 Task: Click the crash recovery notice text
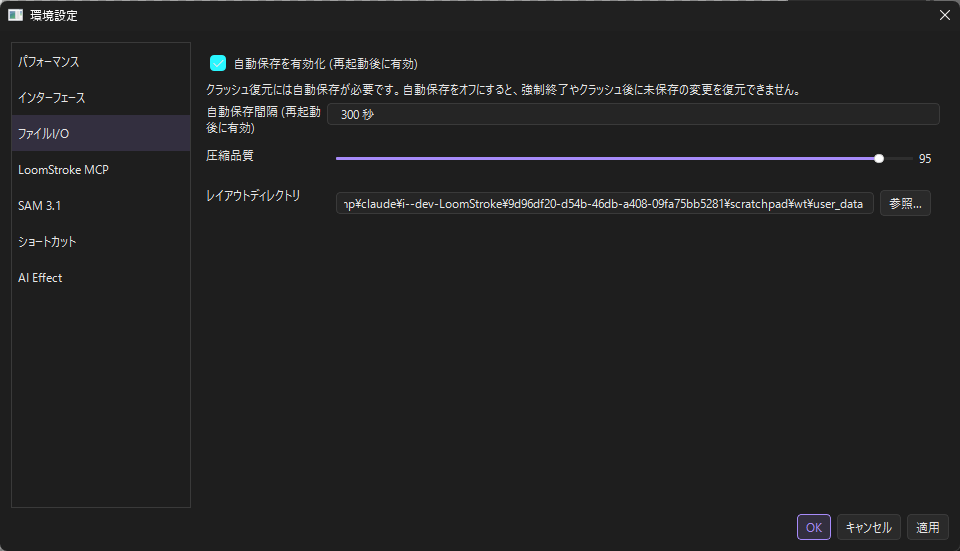503,90
